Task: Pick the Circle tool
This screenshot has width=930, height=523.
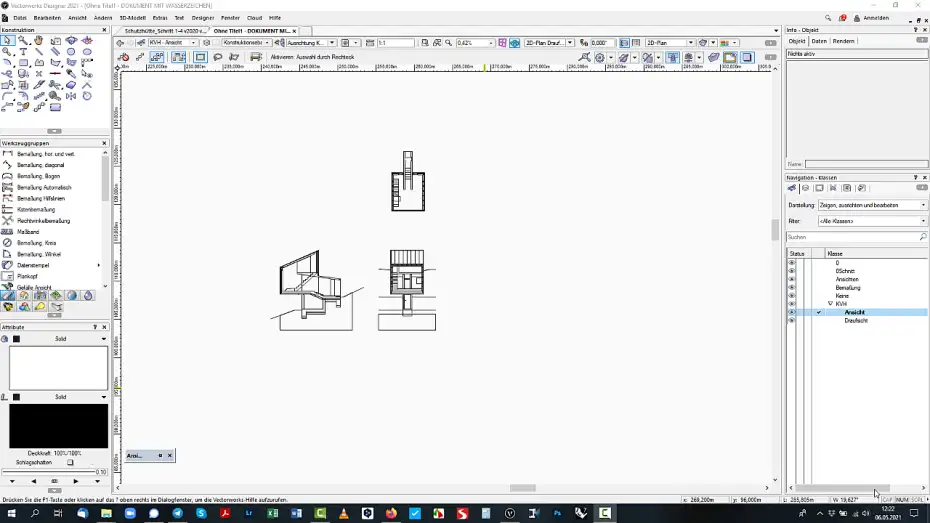Action: pos(71,52)
